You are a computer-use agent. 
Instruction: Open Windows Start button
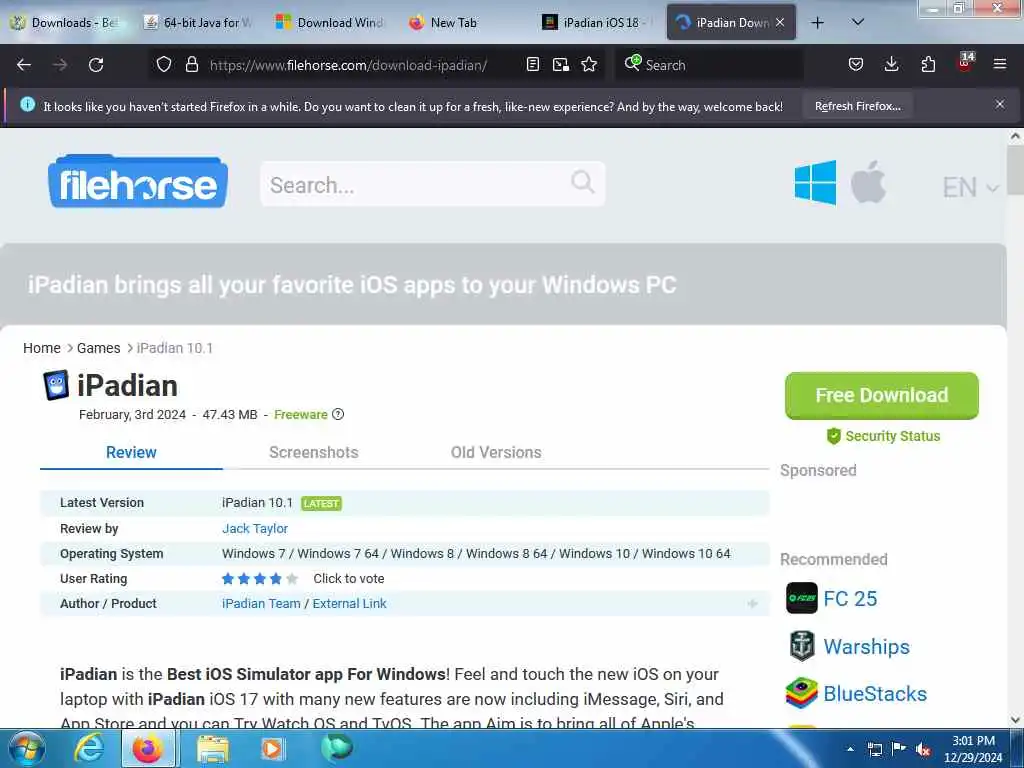pyautogui.click(x=27, y=748)
